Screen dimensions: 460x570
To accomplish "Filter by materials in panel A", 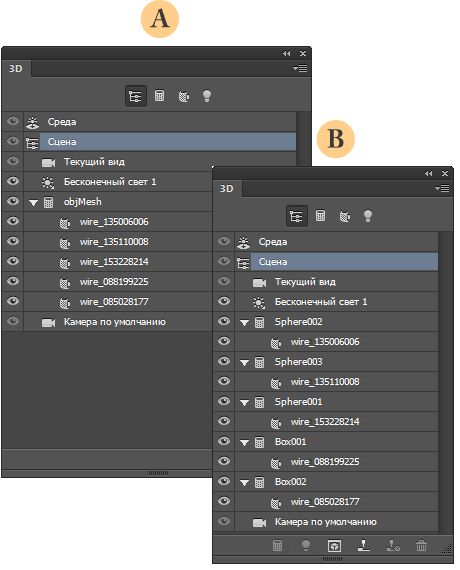I will [x=184, y=96].
